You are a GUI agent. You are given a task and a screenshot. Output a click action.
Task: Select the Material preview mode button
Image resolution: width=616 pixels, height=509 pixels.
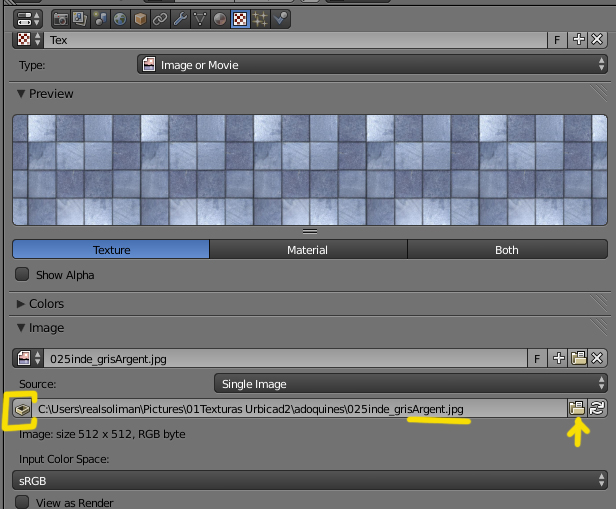point(308,249)
